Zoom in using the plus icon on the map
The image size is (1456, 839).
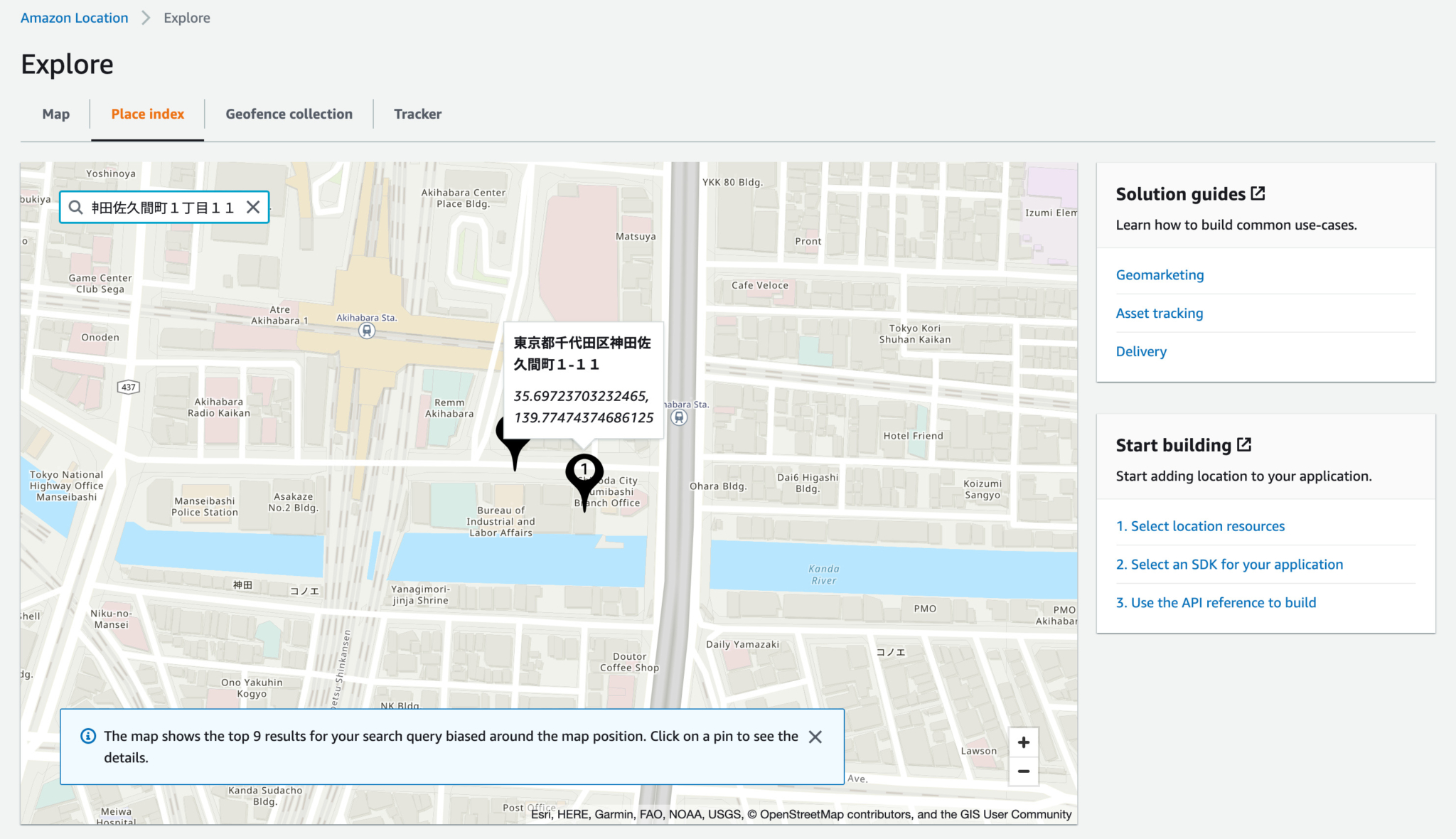click(x=1024, y=742)
